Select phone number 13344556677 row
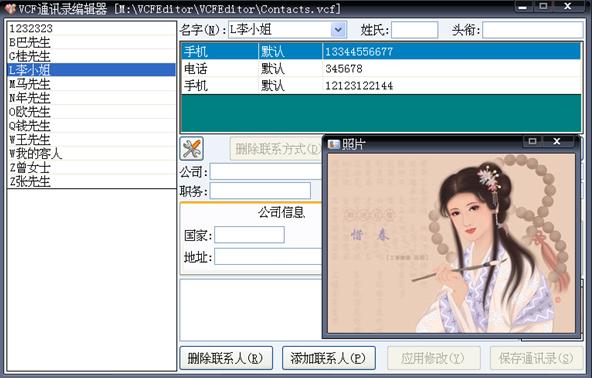592x378 pixels. click(x=381, y=51)
